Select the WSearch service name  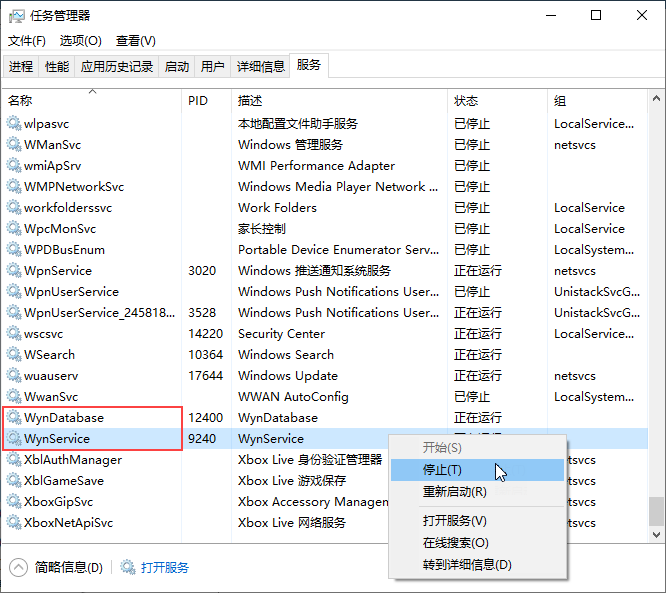pyautogui.click(x=50, y=355)
